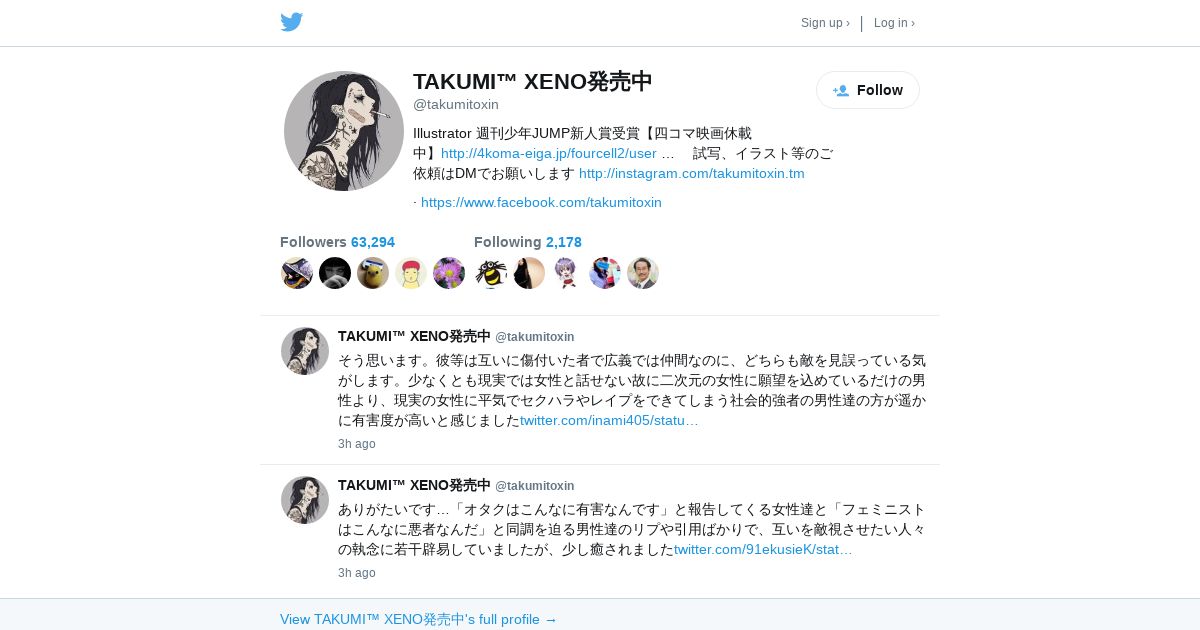Open the first follower avatar with the witch hat
The image size is (1200, 630).
(297, 273)
